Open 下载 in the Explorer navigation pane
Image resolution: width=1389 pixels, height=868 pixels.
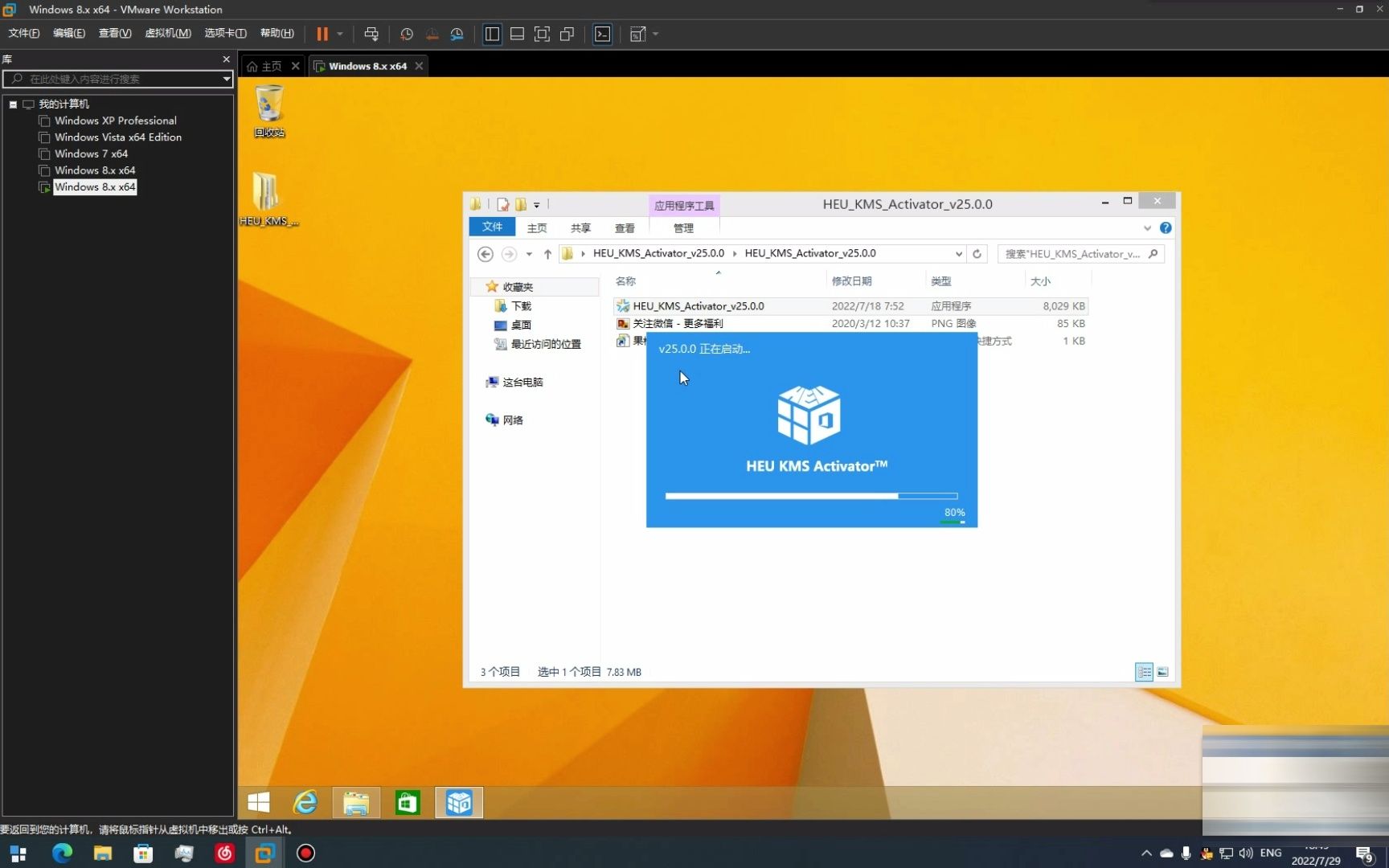(521, 306)
